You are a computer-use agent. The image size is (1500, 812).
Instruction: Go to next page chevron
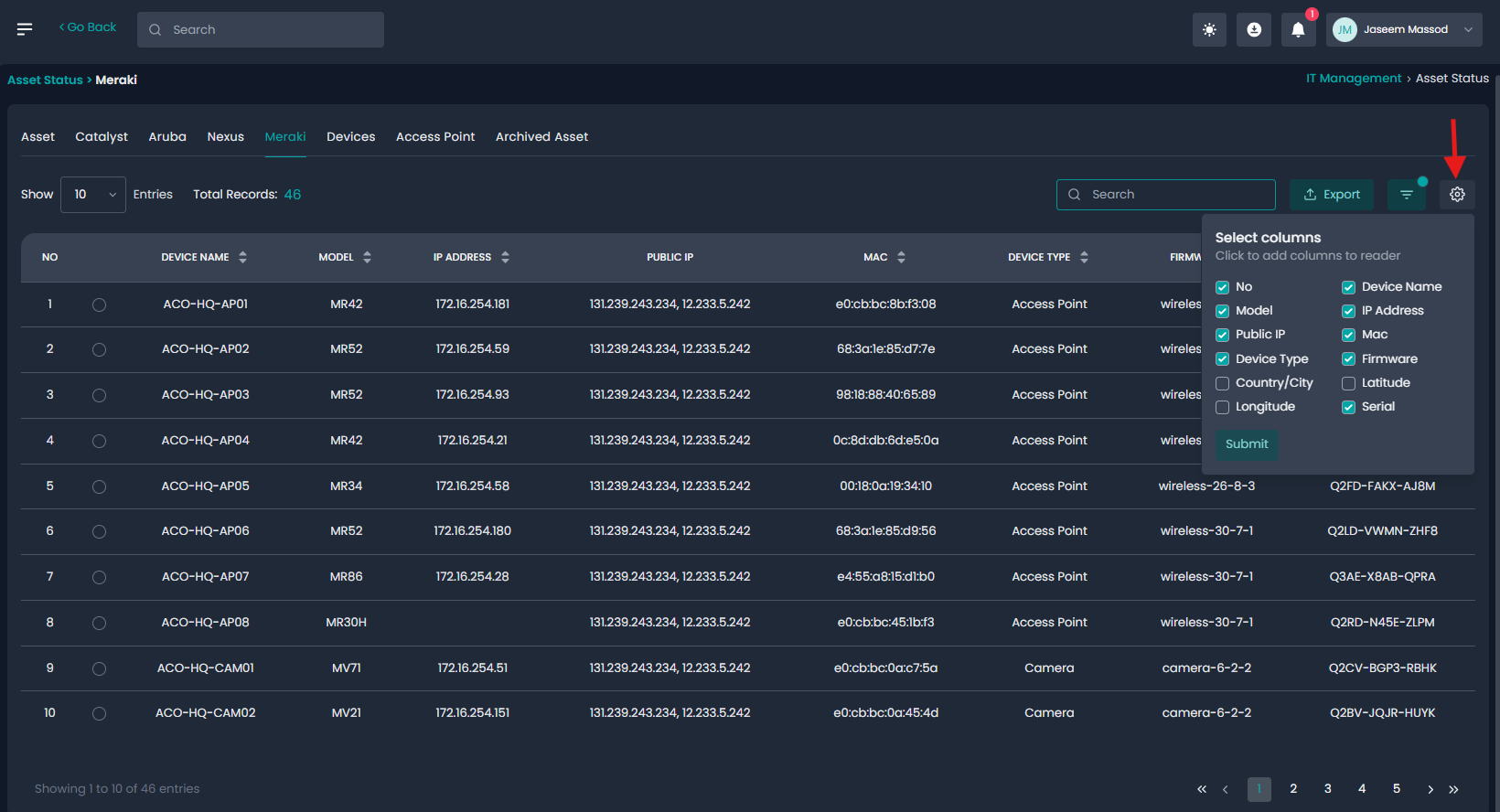point(1430,789)
